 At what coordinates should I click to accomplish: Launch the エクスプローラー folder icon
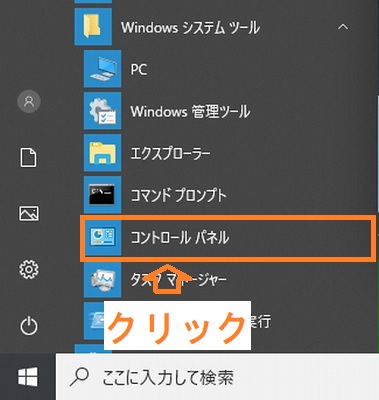(x=102, y=153)
